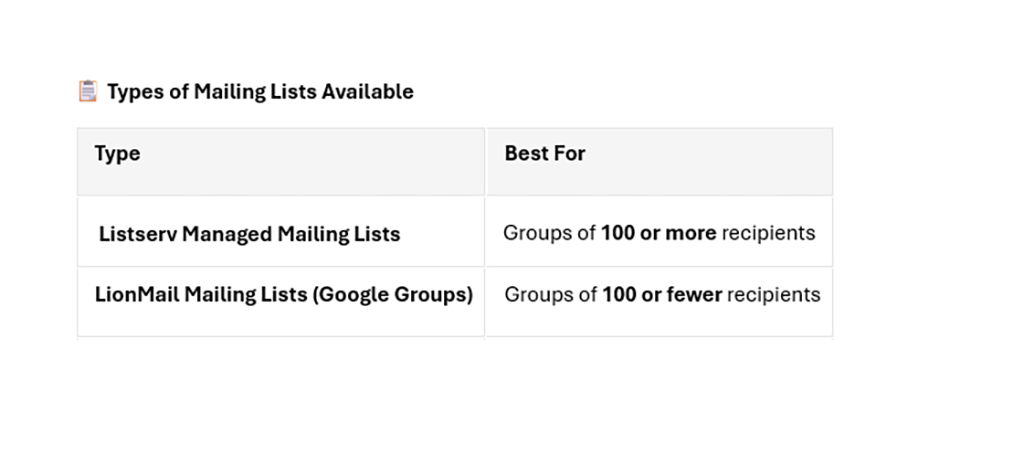Click "recipients" in the LionMail row
1024x466 pixels.
coord(773,295)
